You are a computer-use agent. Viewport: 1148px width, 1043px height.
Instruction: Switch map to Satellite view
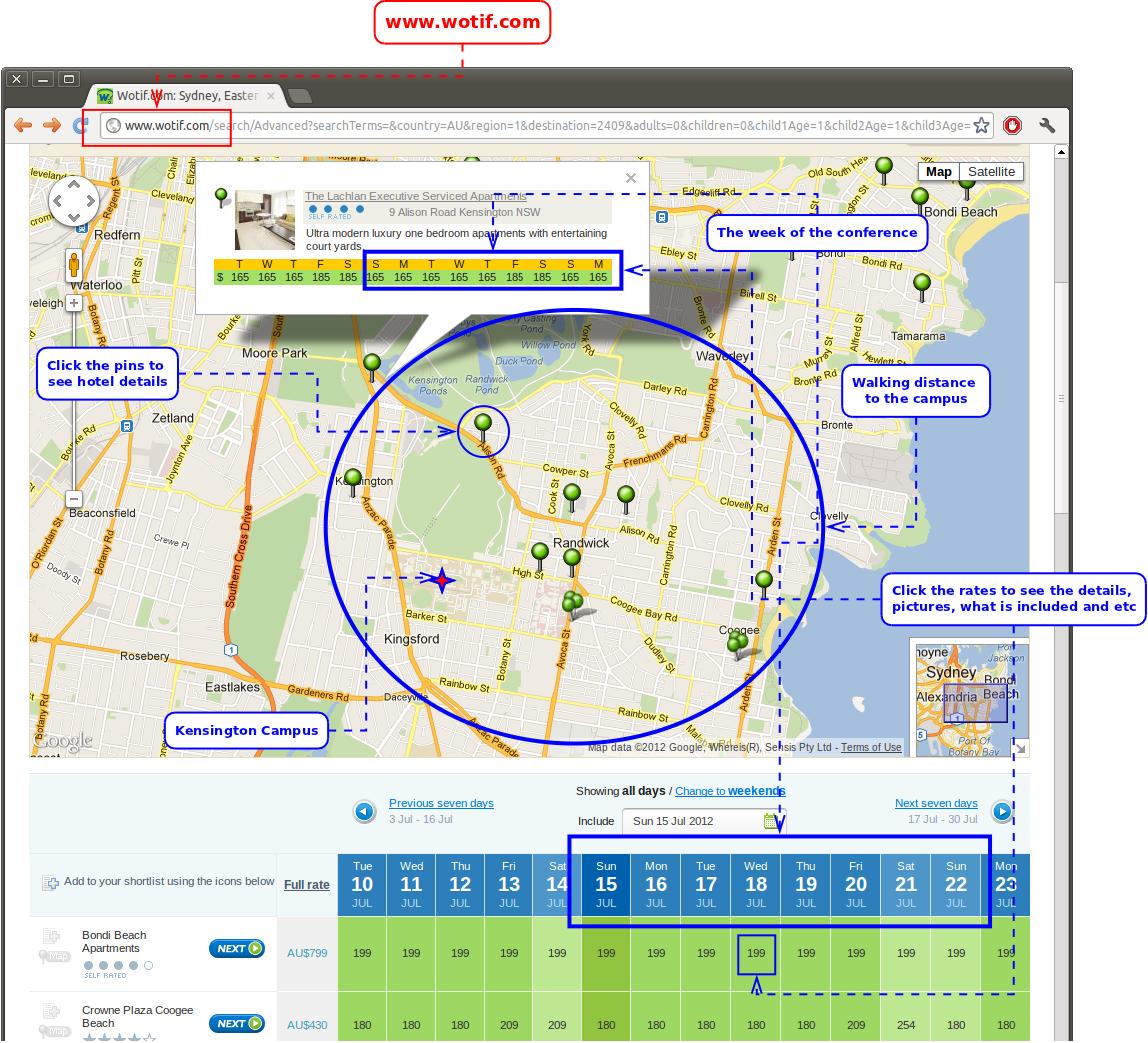(991, 172)
